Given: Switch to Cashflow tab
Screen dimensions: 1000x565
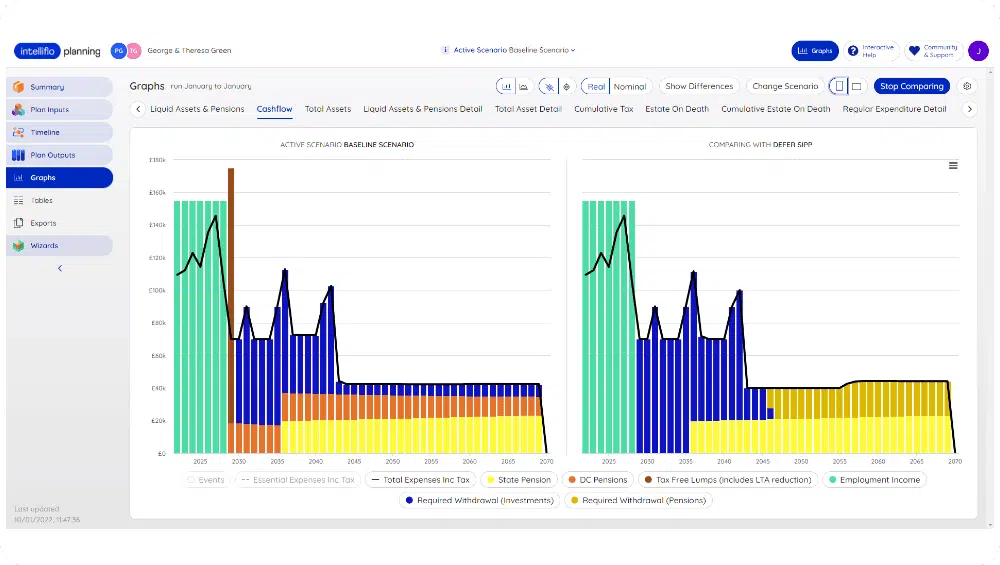Looking at the screenshot, I should pyautogui.click(x=274, y=109).
